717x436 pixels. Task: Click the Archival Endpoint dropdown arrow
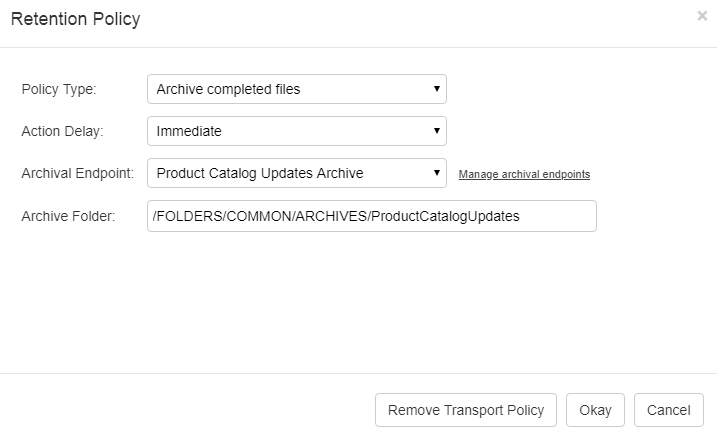(x=437, y=173)
